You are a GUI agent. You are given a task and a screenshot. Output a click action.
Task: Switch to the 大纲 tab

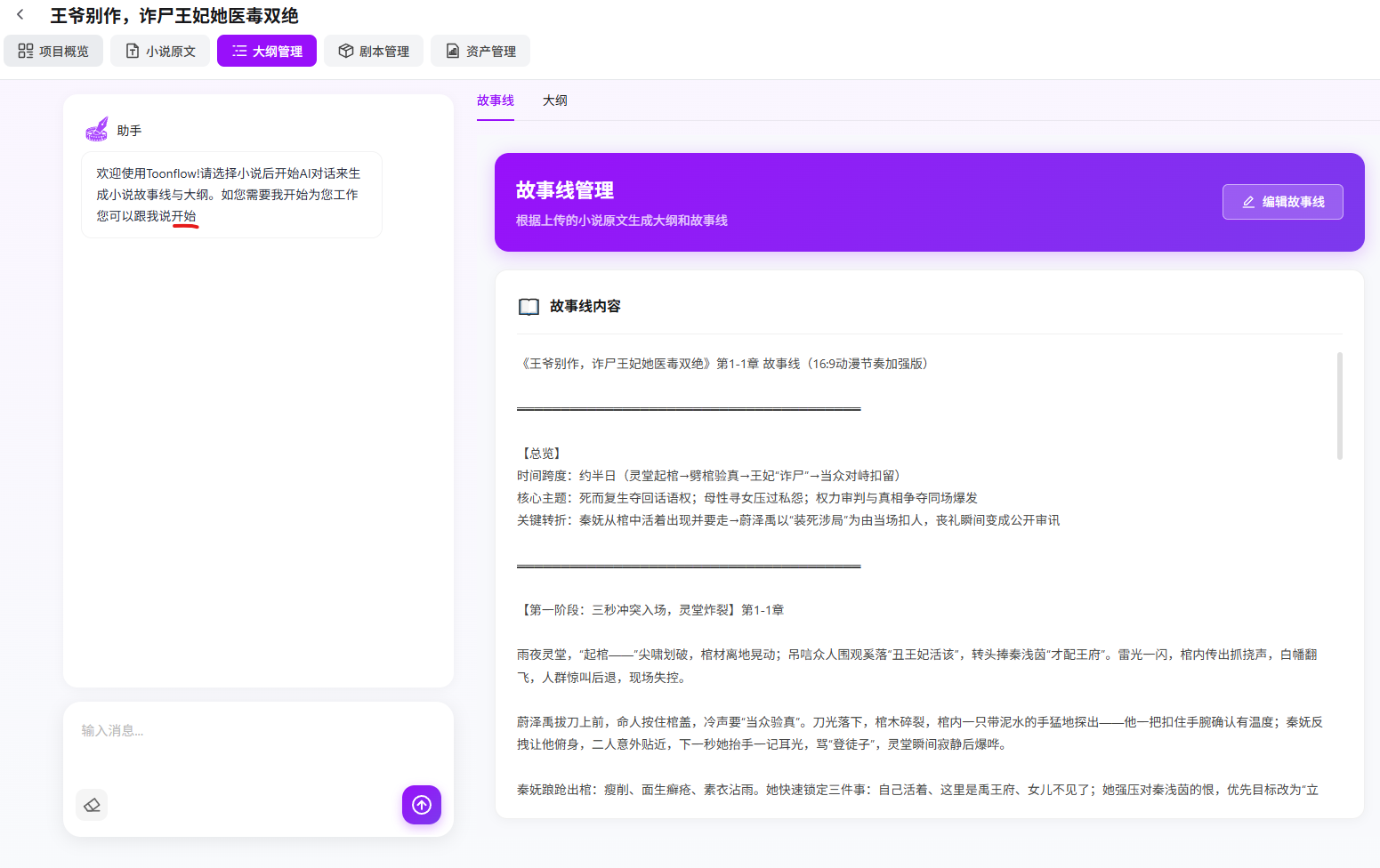(554, 100)
